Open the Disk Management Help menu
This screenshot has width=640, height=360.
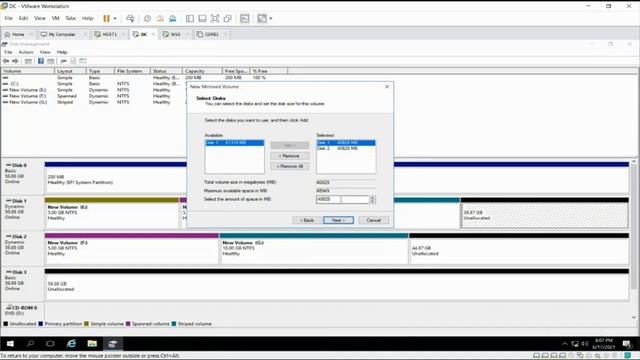tap(62, 52)
